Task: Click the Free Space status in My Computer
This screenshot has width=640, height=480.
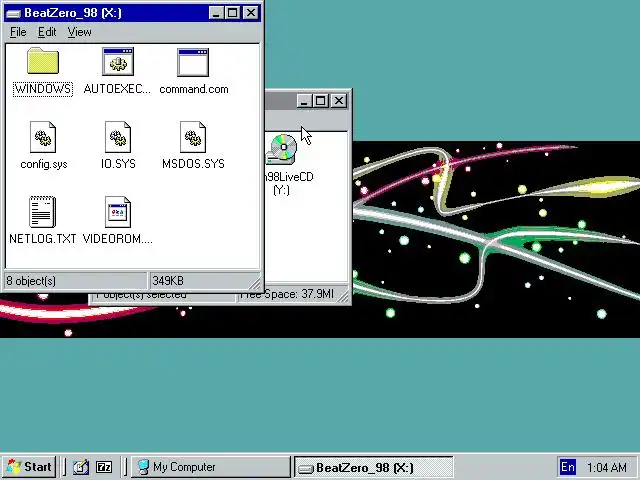Action: click(287, 294)
